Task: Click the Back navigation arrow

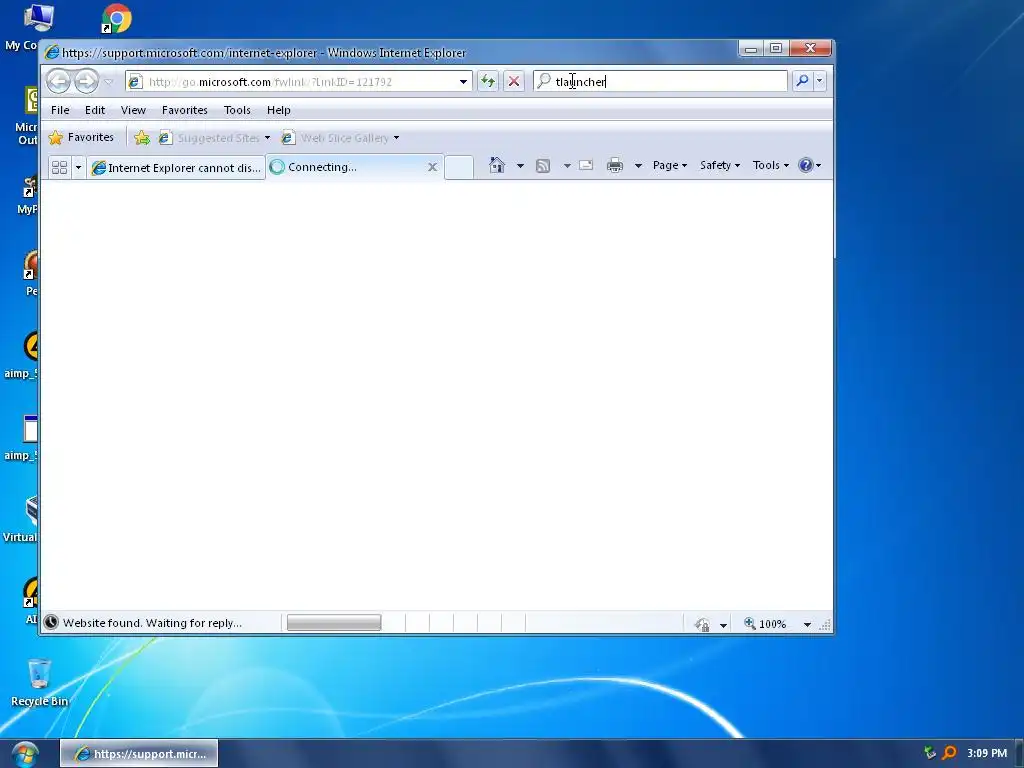Action: [x=59, y=82]
